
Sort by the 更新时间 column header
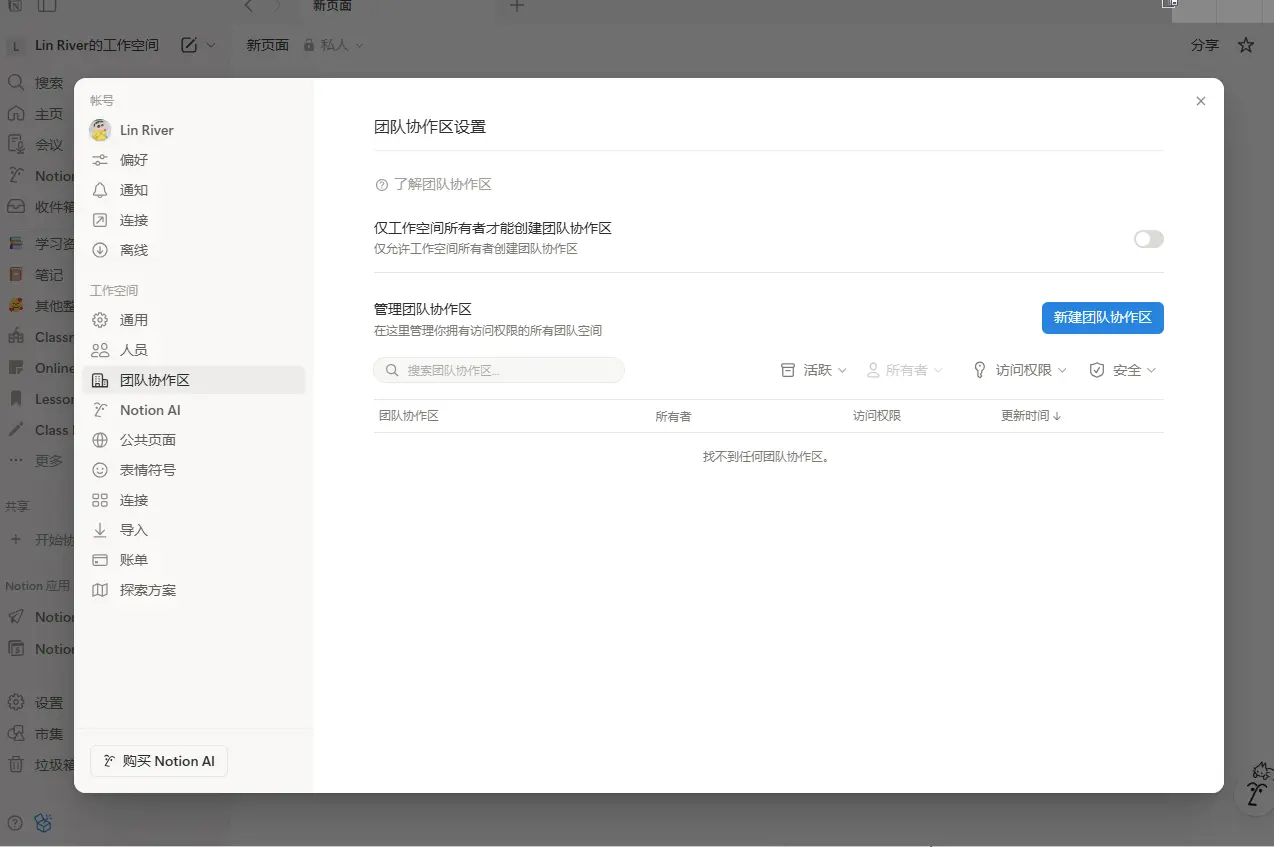click(1031, 416)
